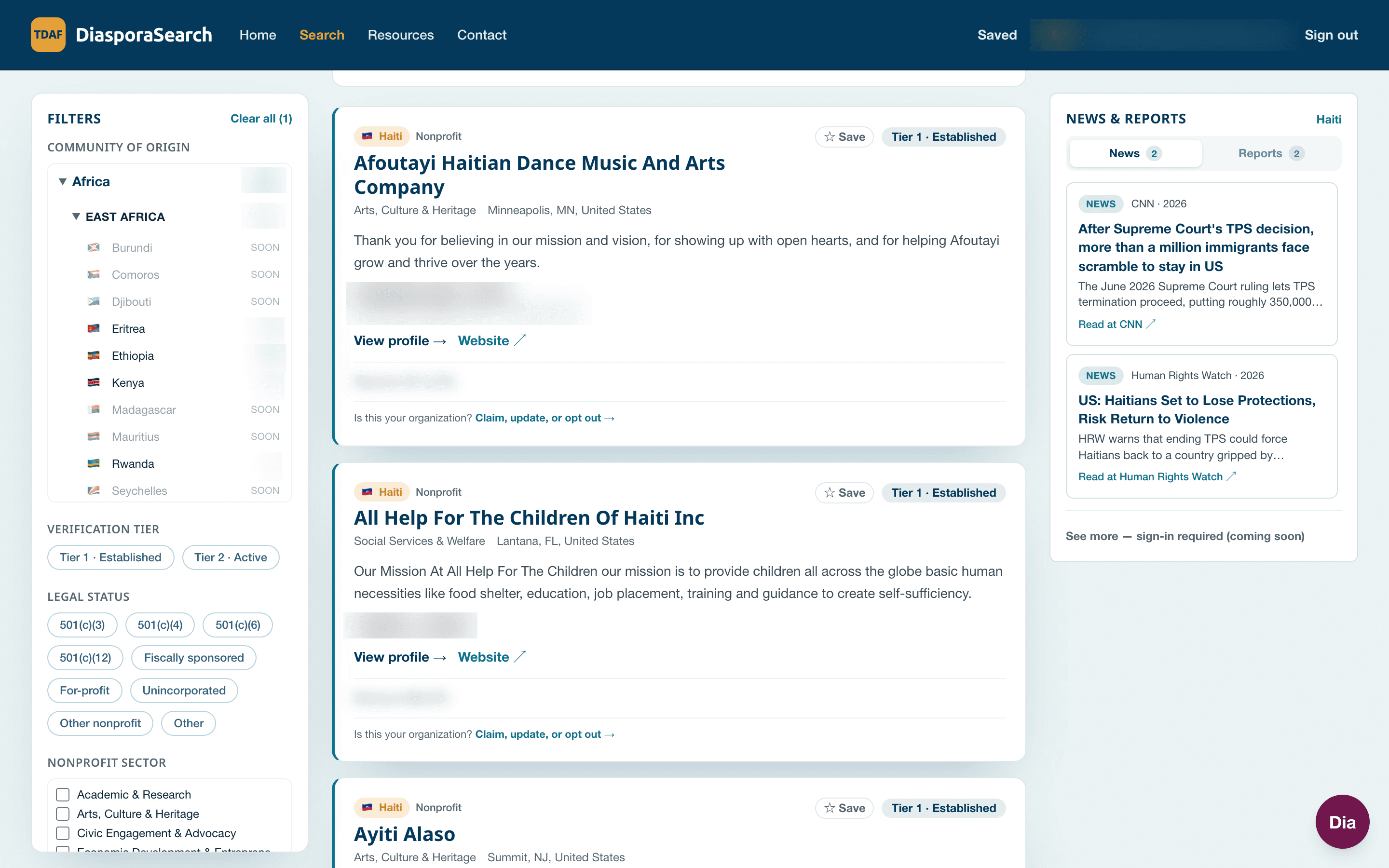
Task: Select Kenya in community list
Action: coord(128,382)
